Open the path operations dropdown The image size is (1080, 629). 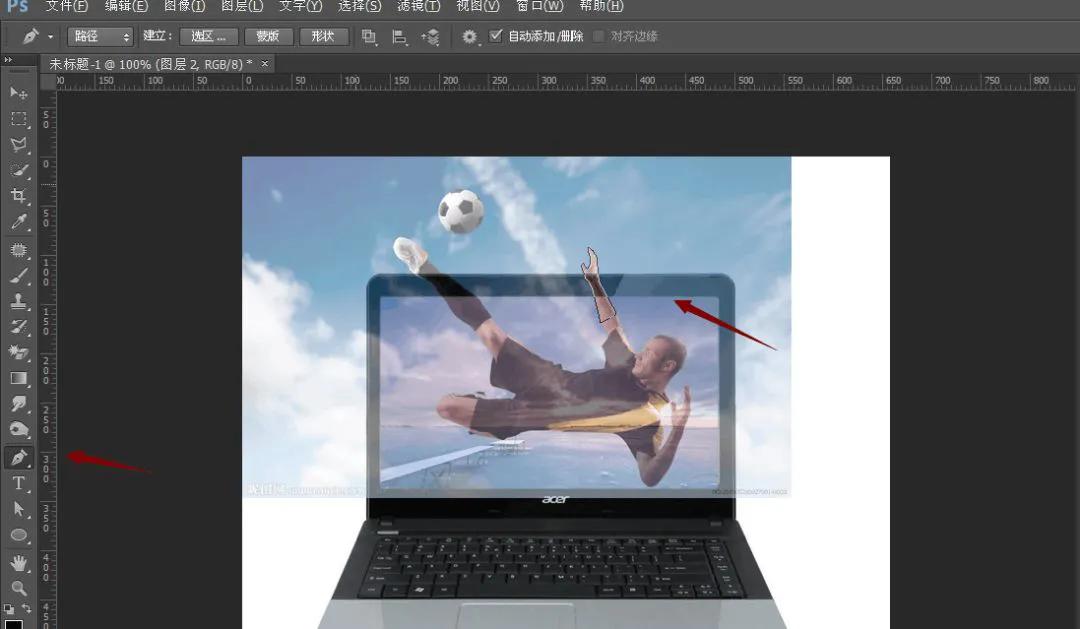369,36
